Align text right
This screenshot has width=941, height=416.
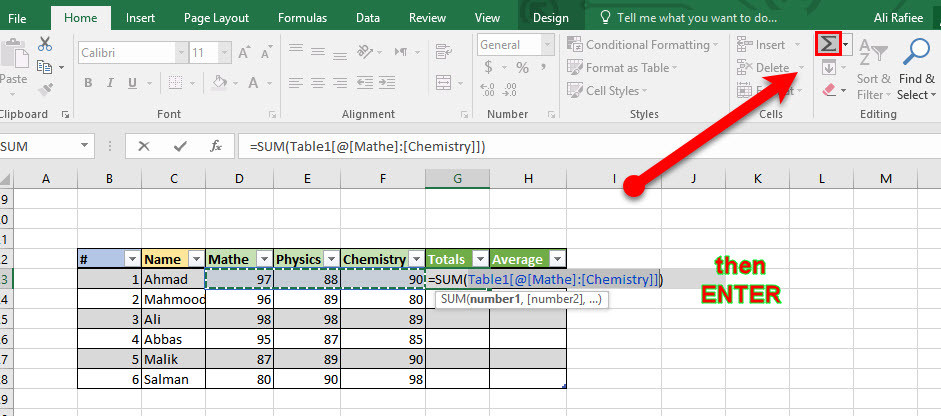(340, 82)
